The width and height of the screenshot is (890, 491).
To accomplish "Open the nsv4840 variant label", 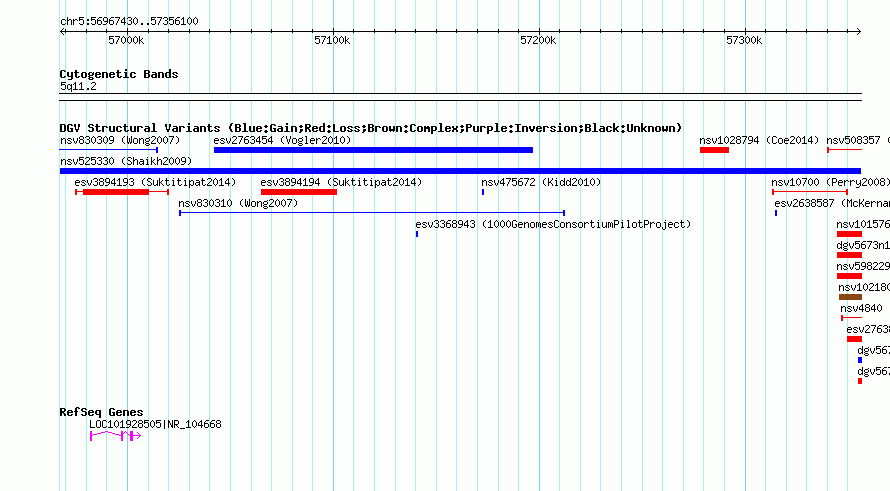I will pyautogui.click(x=861, y=308).
